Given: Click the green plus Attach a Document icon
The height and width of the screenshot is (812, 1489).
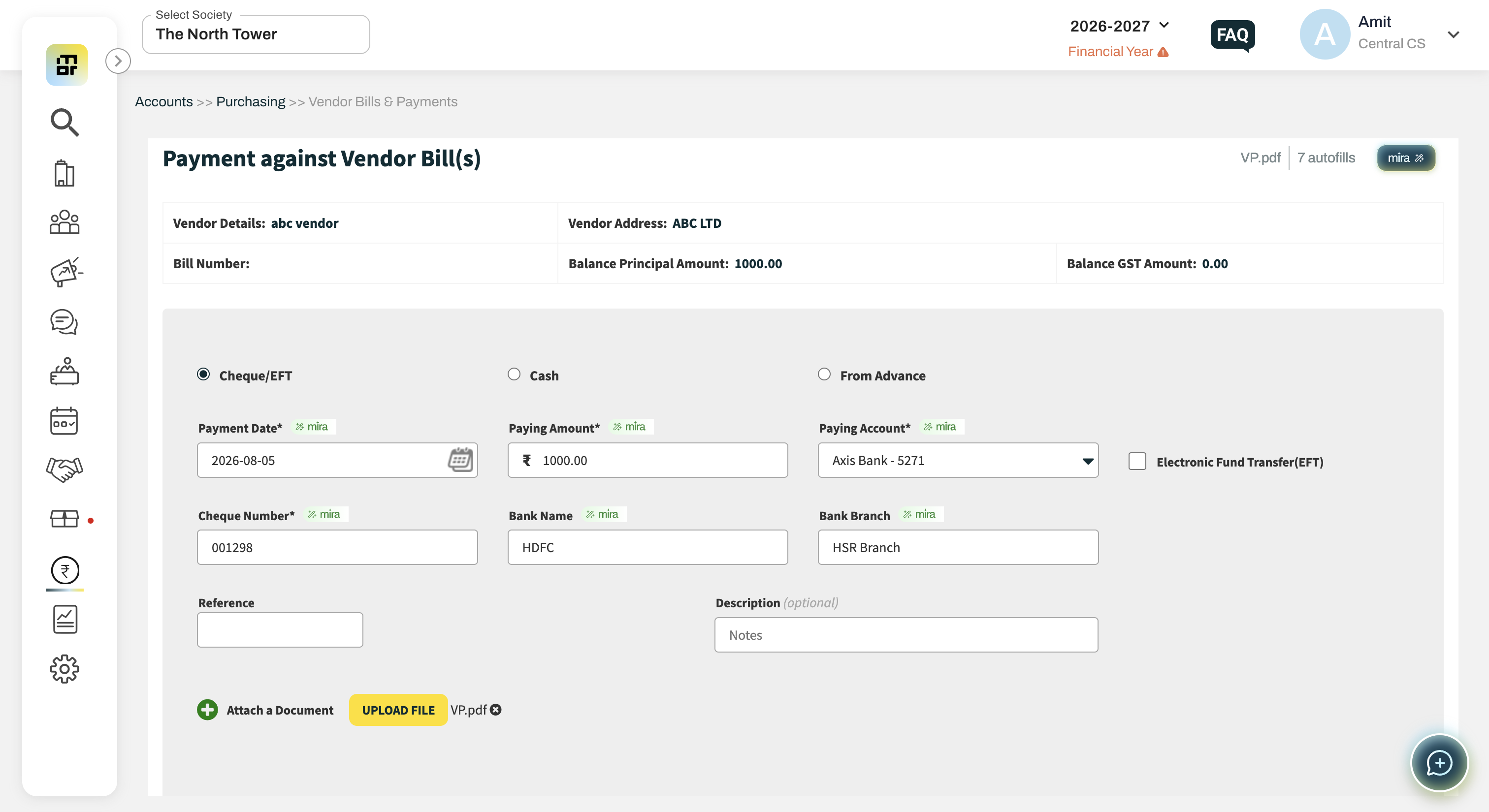Looking at the screenshot, I should 207,710.
